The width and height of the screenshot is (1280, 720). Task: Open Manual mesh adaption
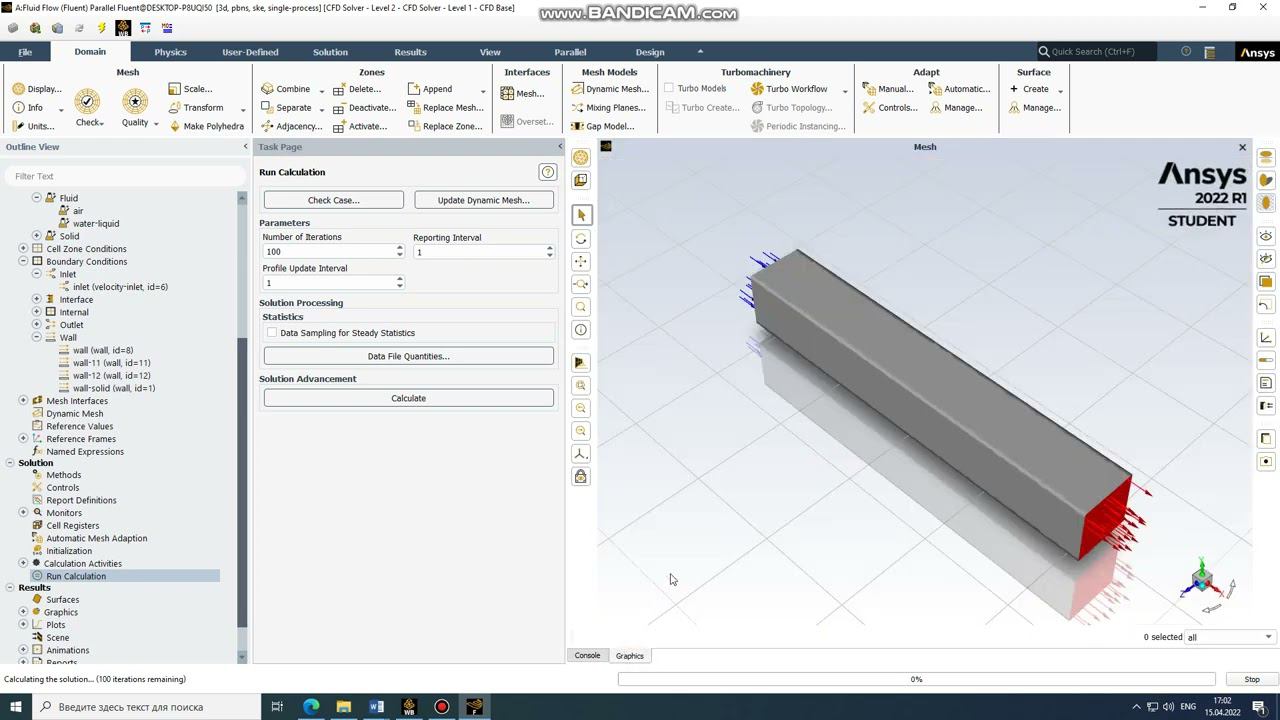[888, 89]
